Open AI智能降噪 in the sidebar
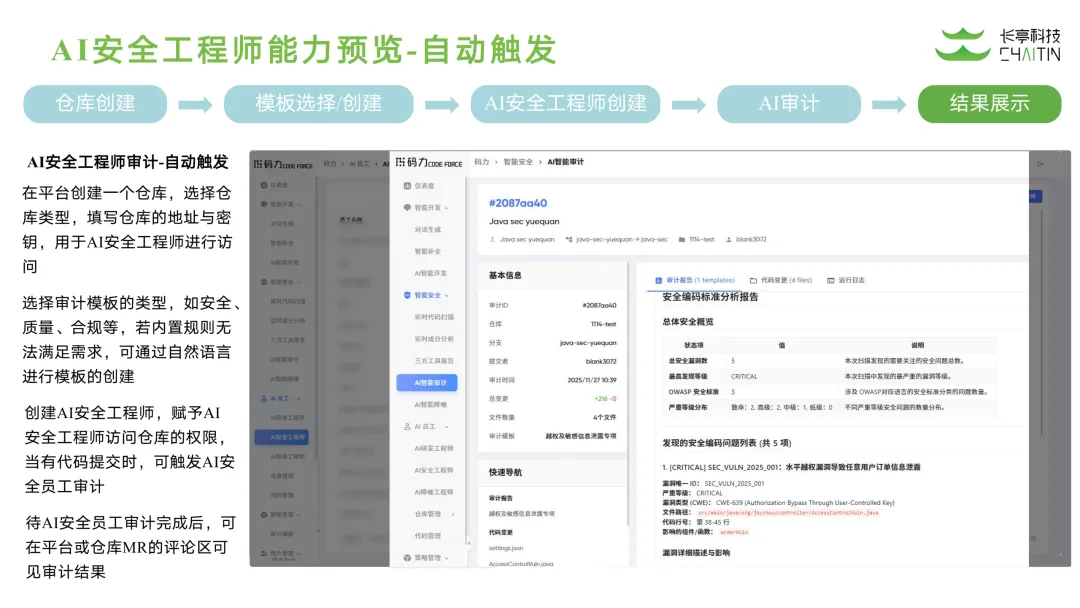 pyautogui.click(x=430, y=405)
